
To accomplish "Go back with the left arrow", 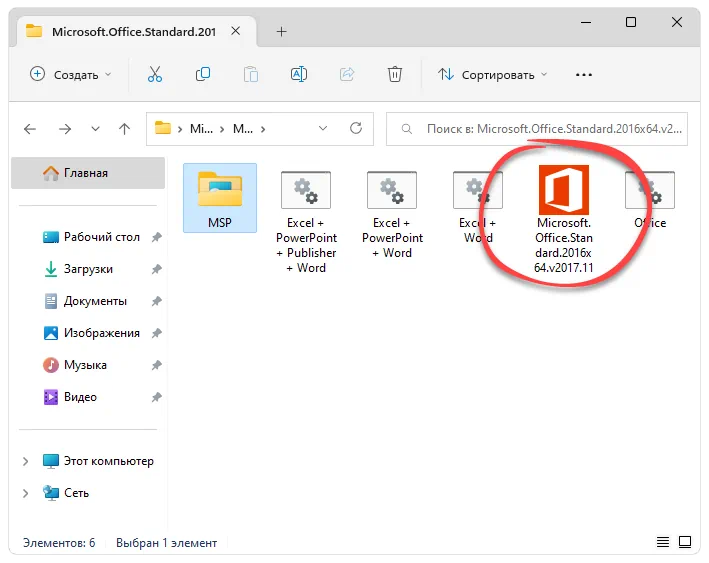I will click(30, 129).
